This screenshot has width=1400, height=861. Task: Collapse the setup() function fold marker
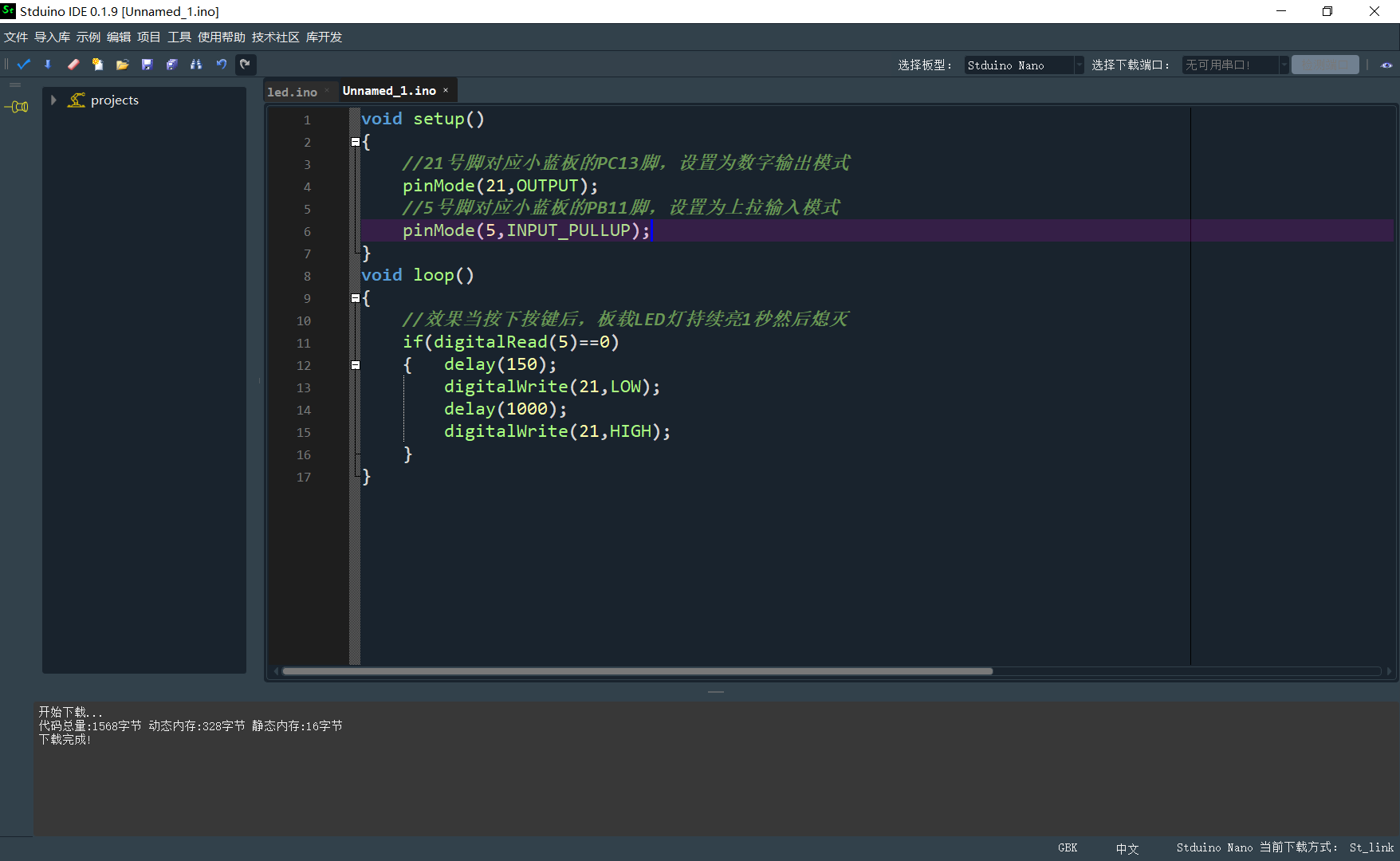[x=356, y=142]
